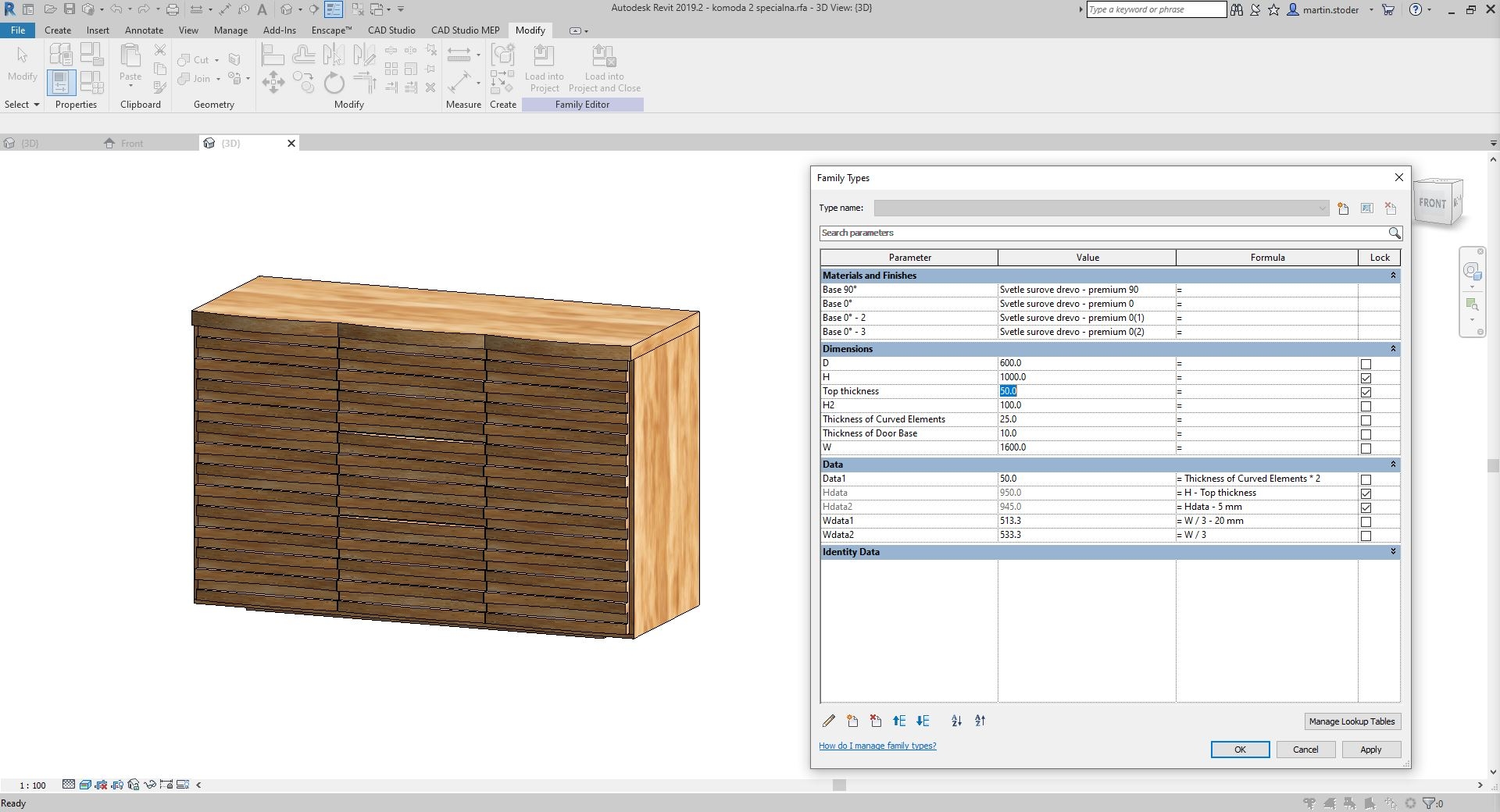Click the Load into Project icon

pos(545,66)
